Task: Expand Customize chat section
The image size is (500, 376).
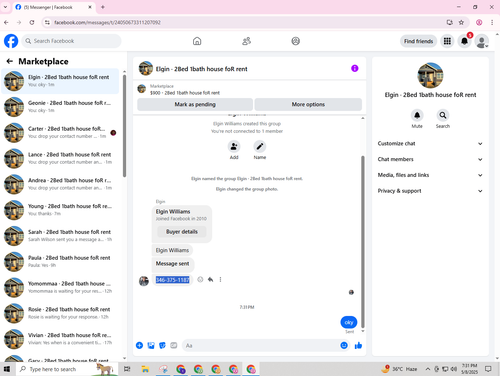Action: [430, 144]
